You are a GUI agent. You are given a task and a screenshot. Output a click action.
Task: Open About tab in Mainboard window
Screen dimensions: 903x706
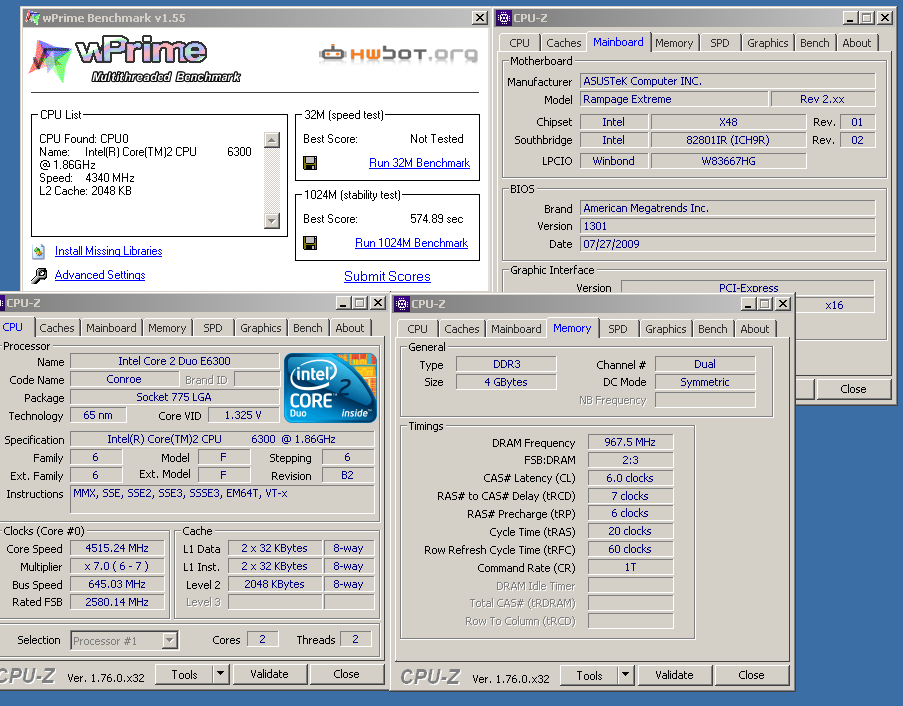pyautogui.click(x=856, y=43)
